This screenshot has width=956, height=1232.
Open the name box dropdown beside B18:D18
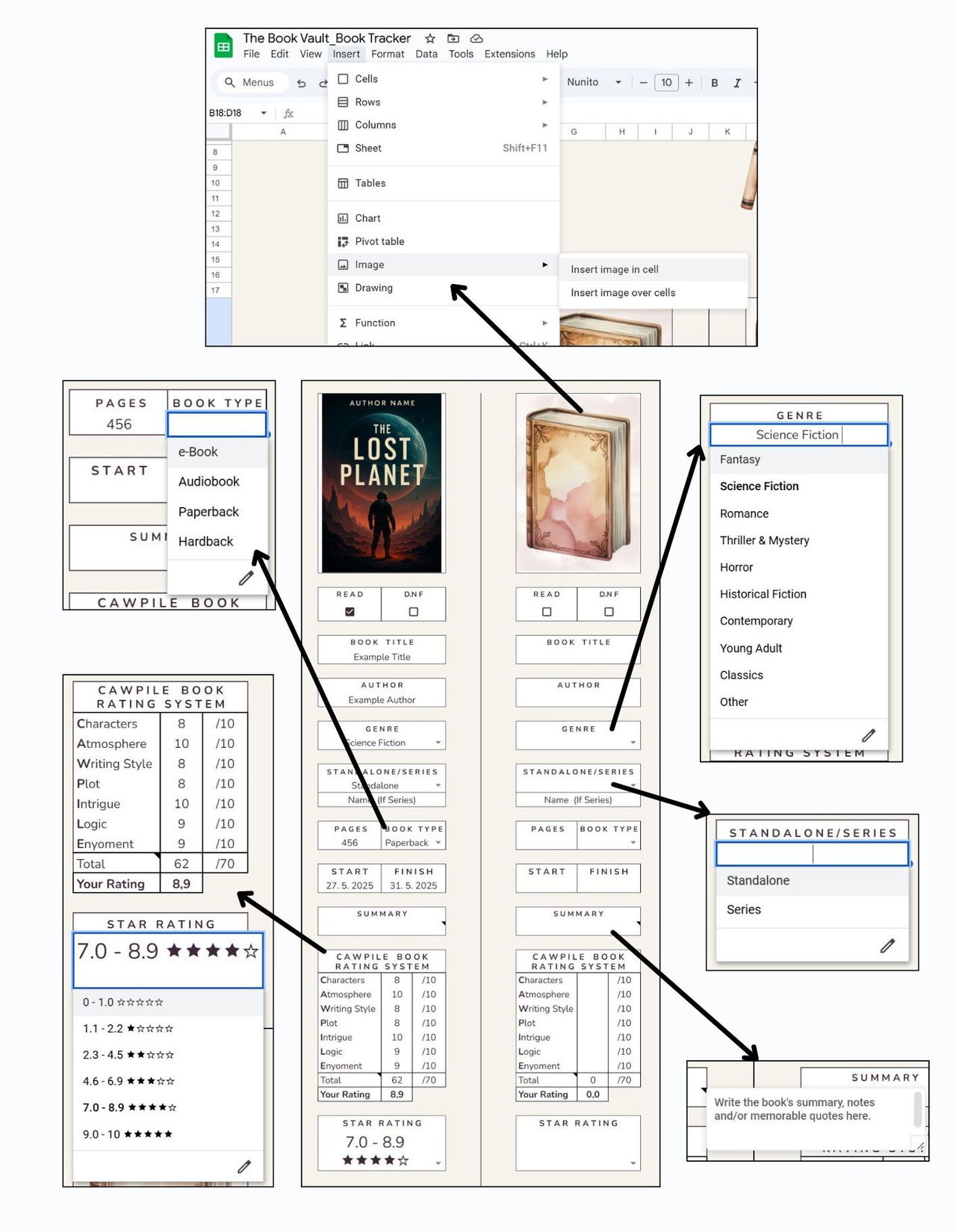[264, 114]
